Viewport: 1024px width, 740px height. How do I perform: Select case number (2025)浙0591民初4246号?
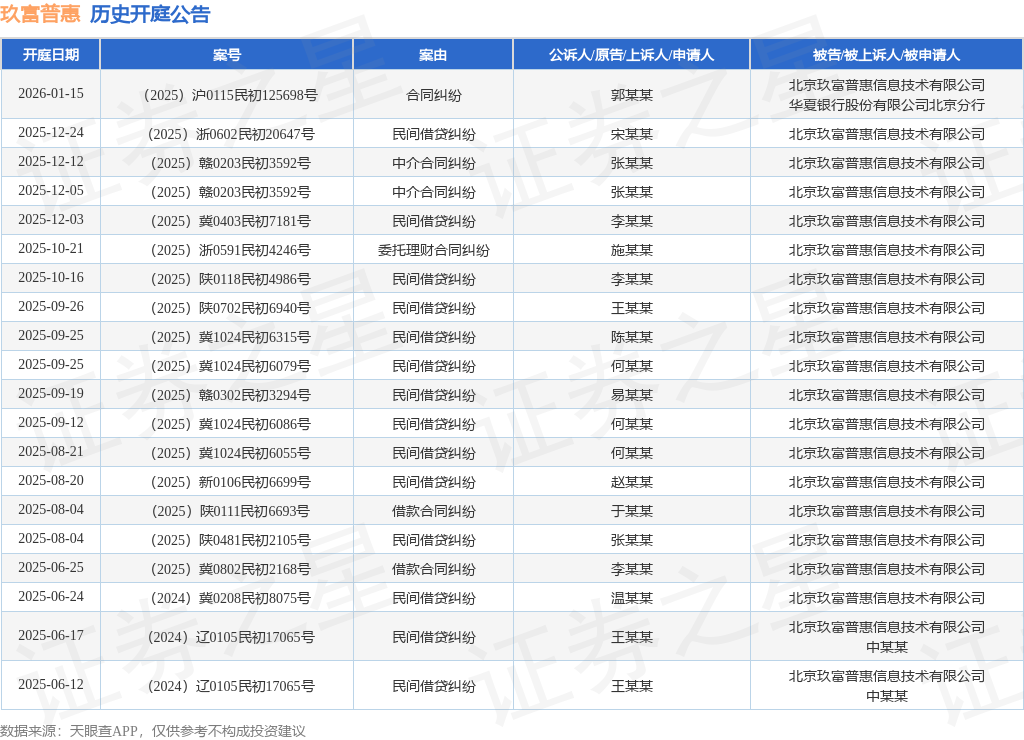pyautogui.click(x=231, y=250)
